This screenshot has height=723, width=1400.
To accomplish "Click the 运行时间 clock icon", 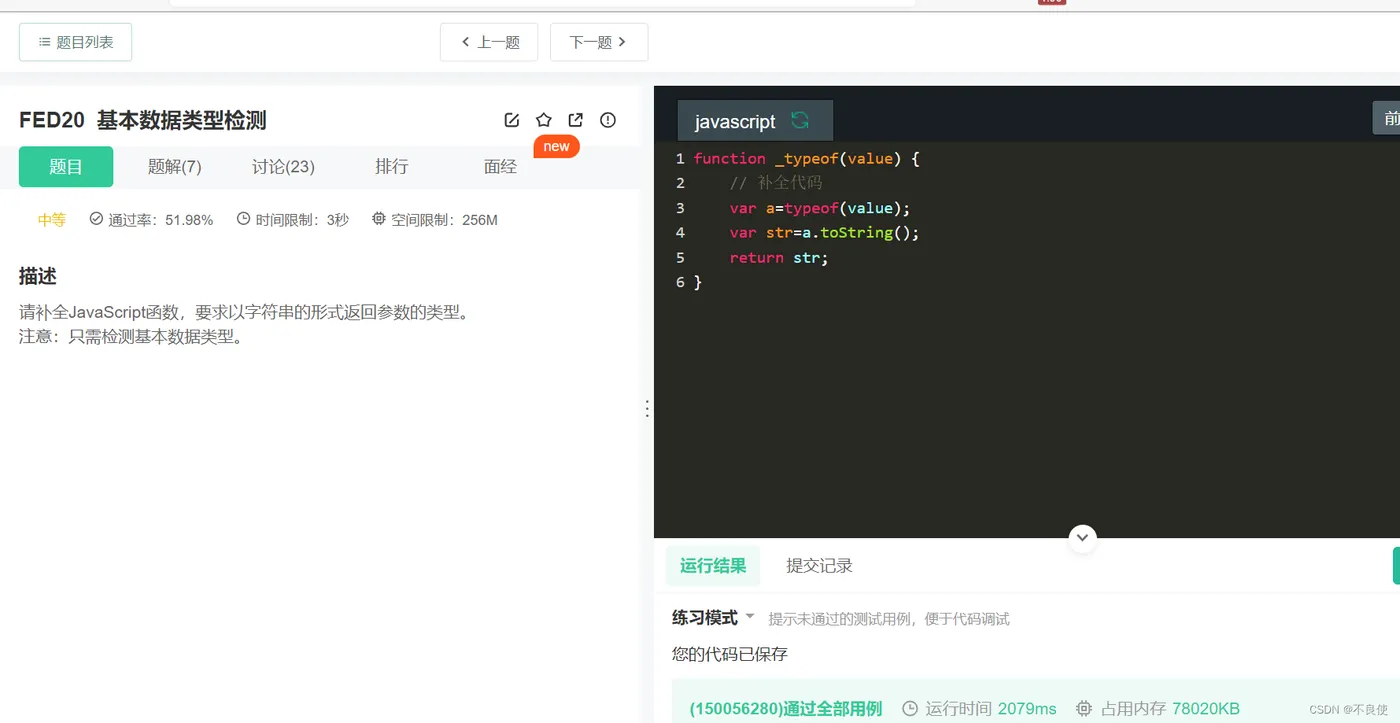I will 910,708.
